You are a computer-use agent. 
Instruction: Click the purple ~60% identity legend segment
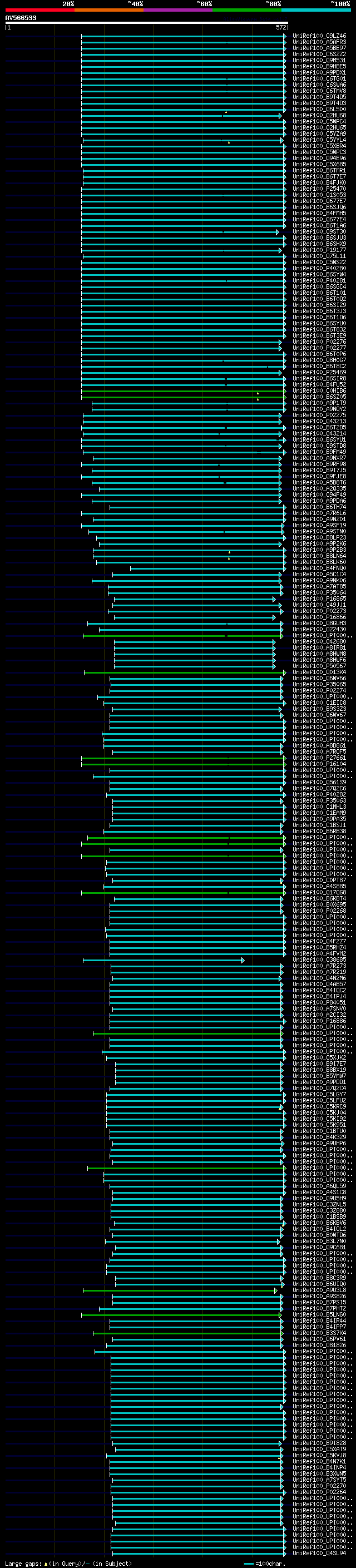click(x=177, y=10)
